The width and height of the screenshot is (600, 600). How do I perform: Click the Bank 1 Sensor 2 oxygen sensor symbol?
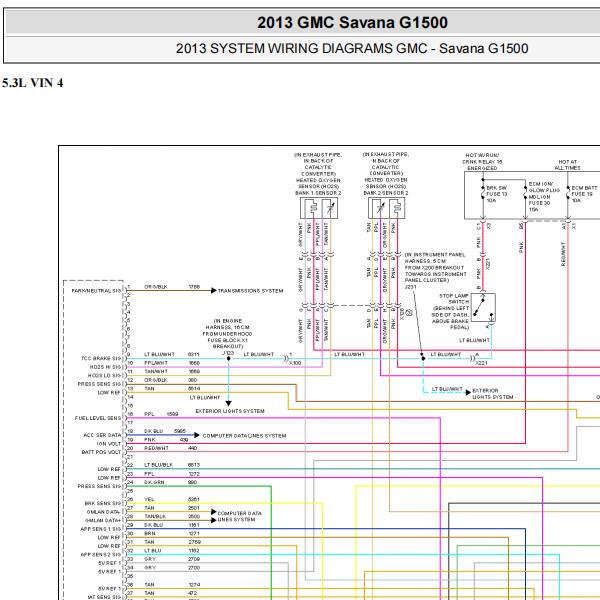click(x=319, y=208)
